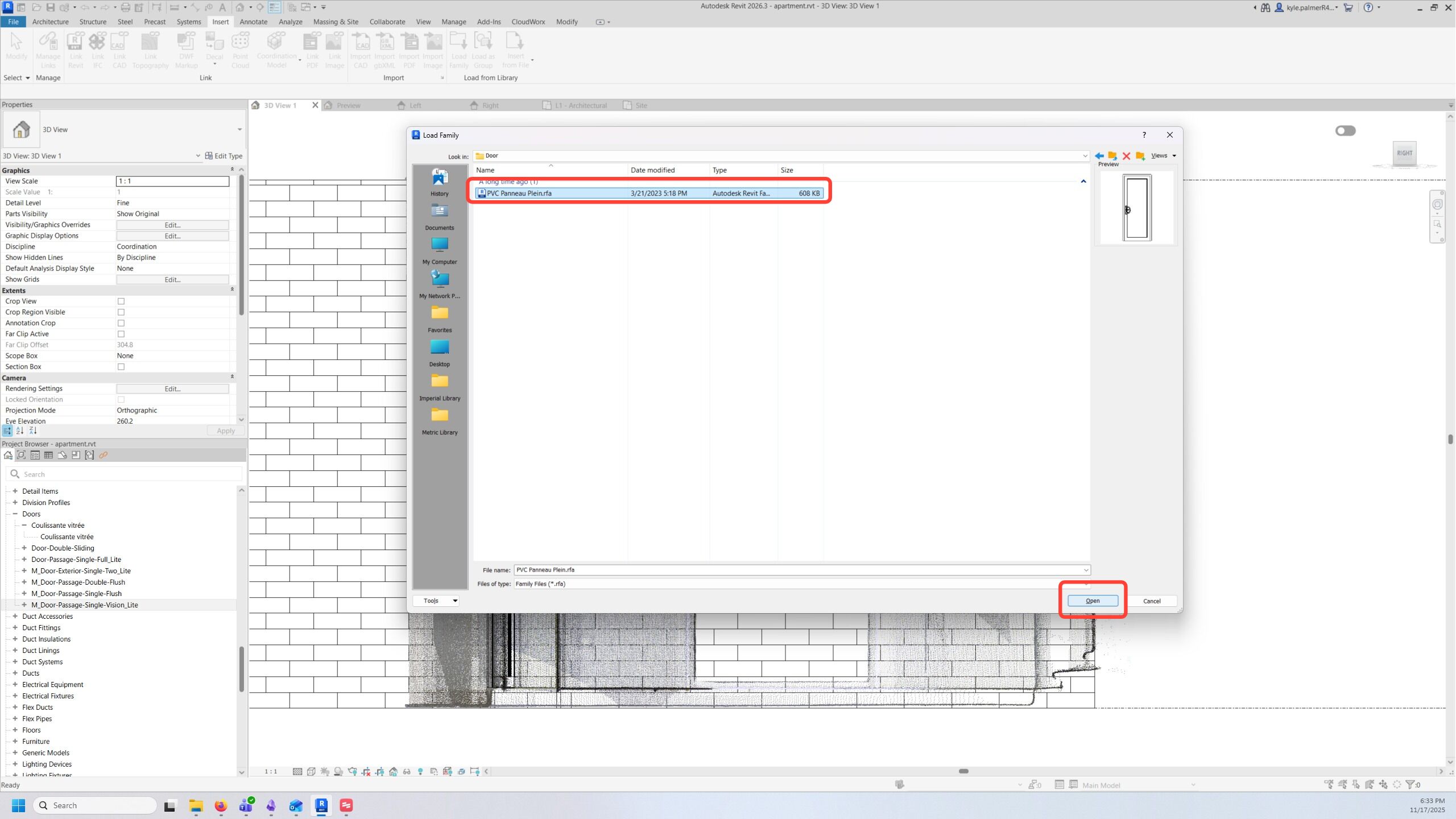Click blue Back arrow in Load Family
The height and width of the screenshot is (819, 1456).
click(1099, 156)
